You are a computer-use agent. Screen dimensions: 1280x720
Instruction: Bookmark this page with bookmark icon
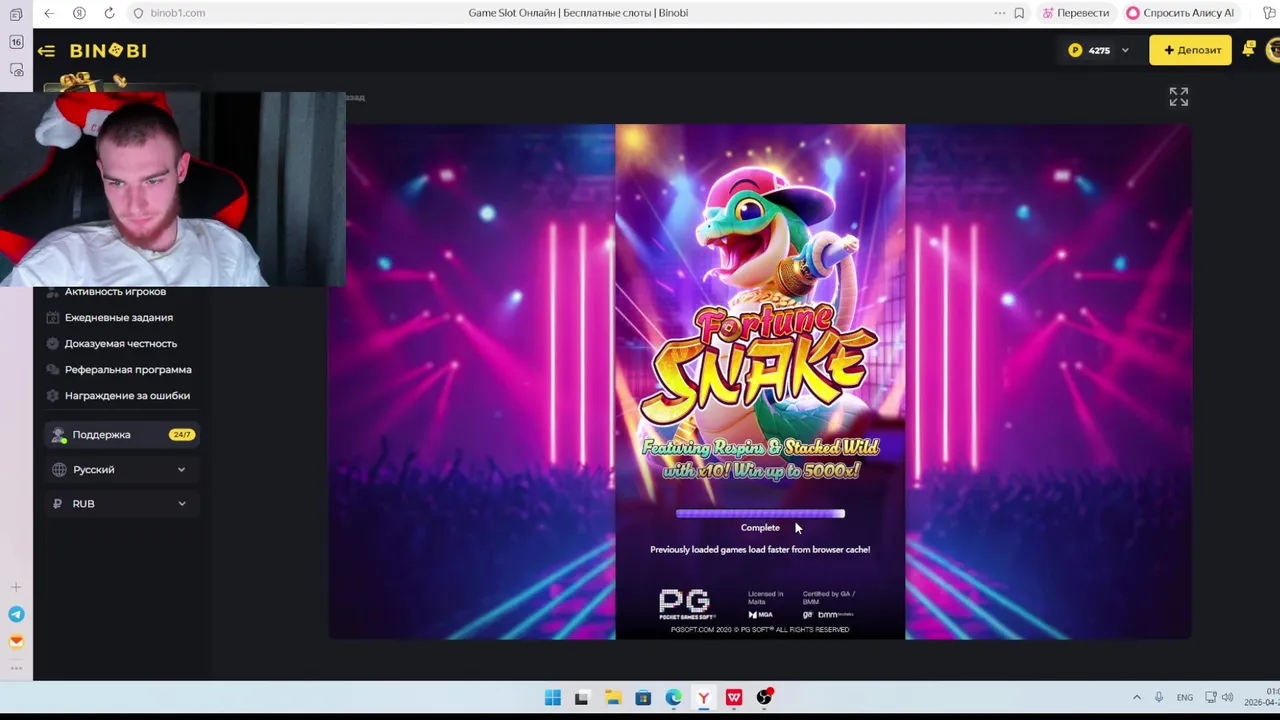[x=1019, y=13]
